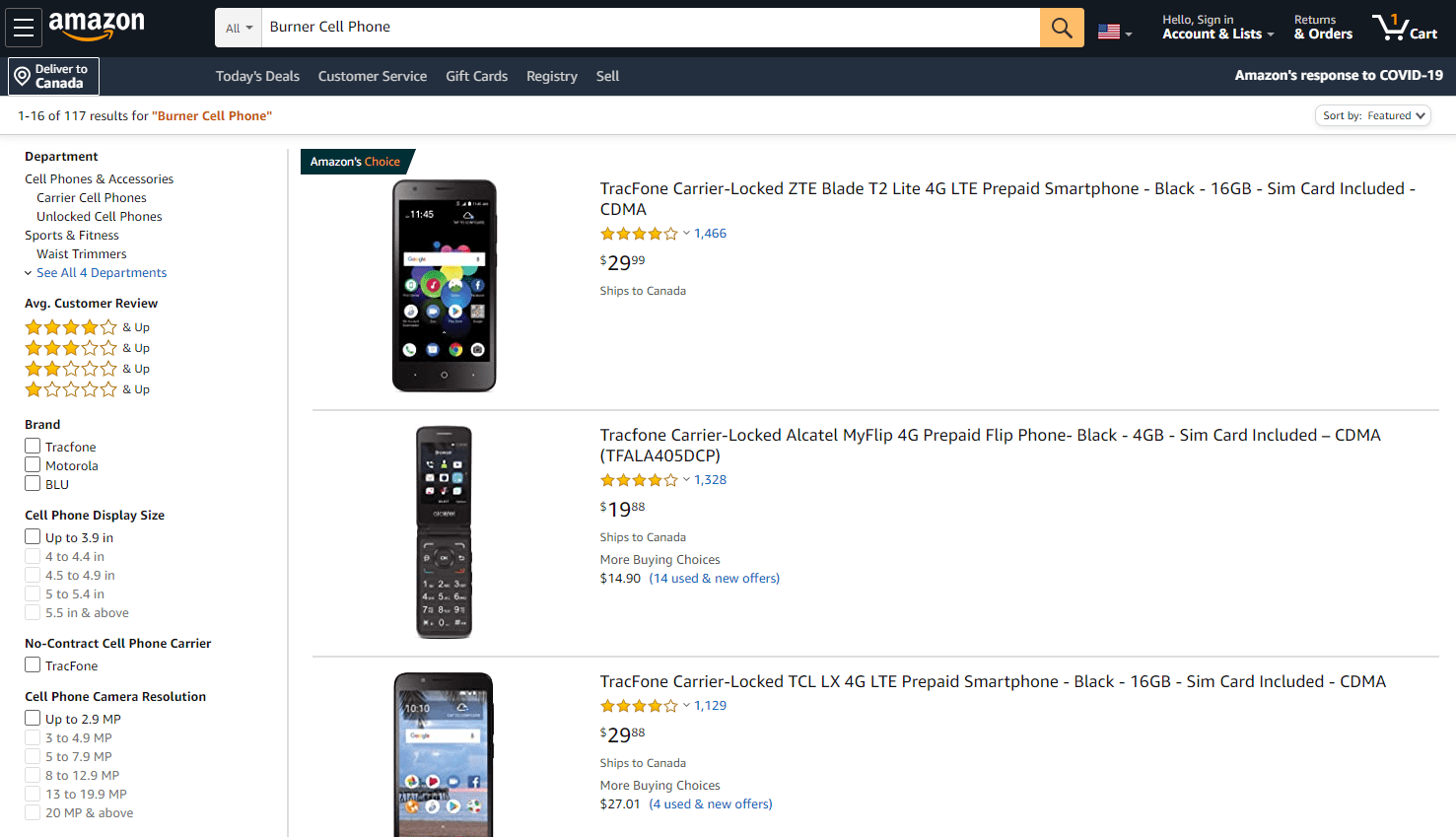Click the Sell link in the navbar
The height and width of the screenshot is (837, 1456).
(607, 76)
